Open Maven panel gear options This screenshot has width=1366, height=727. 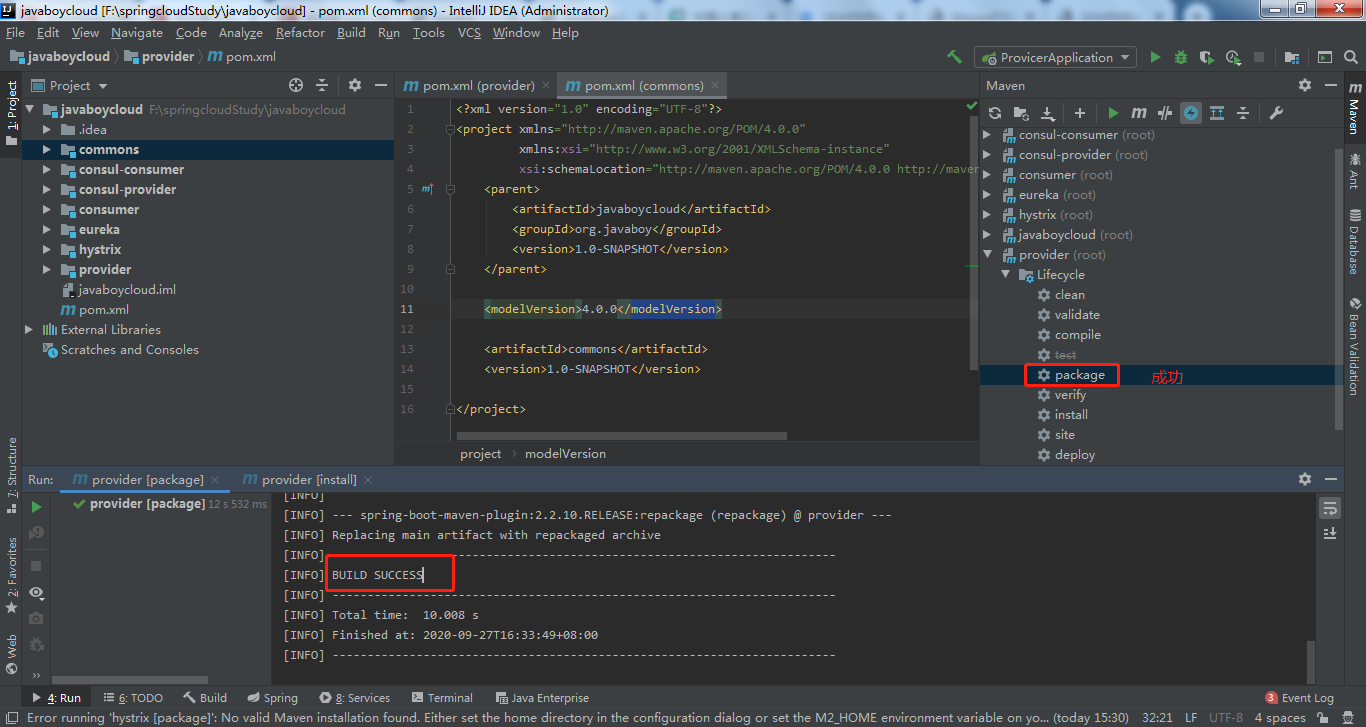click(1305, 85)
